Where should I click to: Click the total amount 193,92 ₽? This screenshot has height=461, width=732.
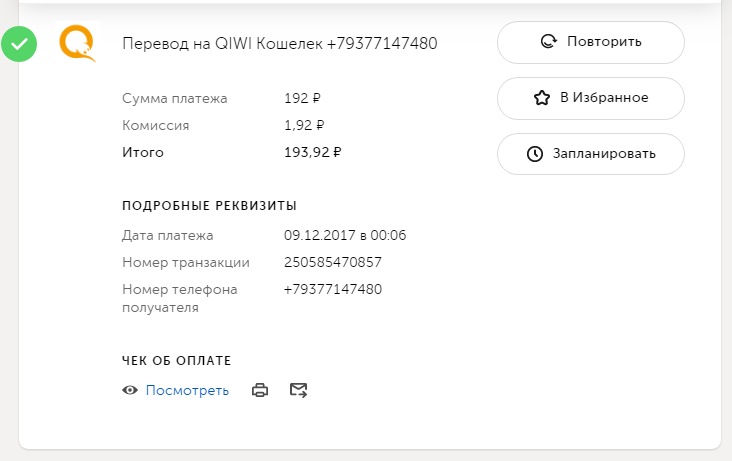tap(313, 153)
